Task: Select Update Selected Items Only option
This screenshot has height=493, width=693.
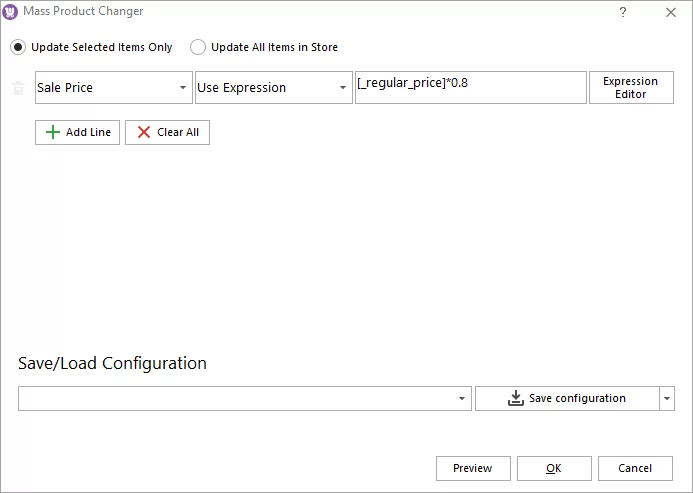Action: tap(19, 47)
